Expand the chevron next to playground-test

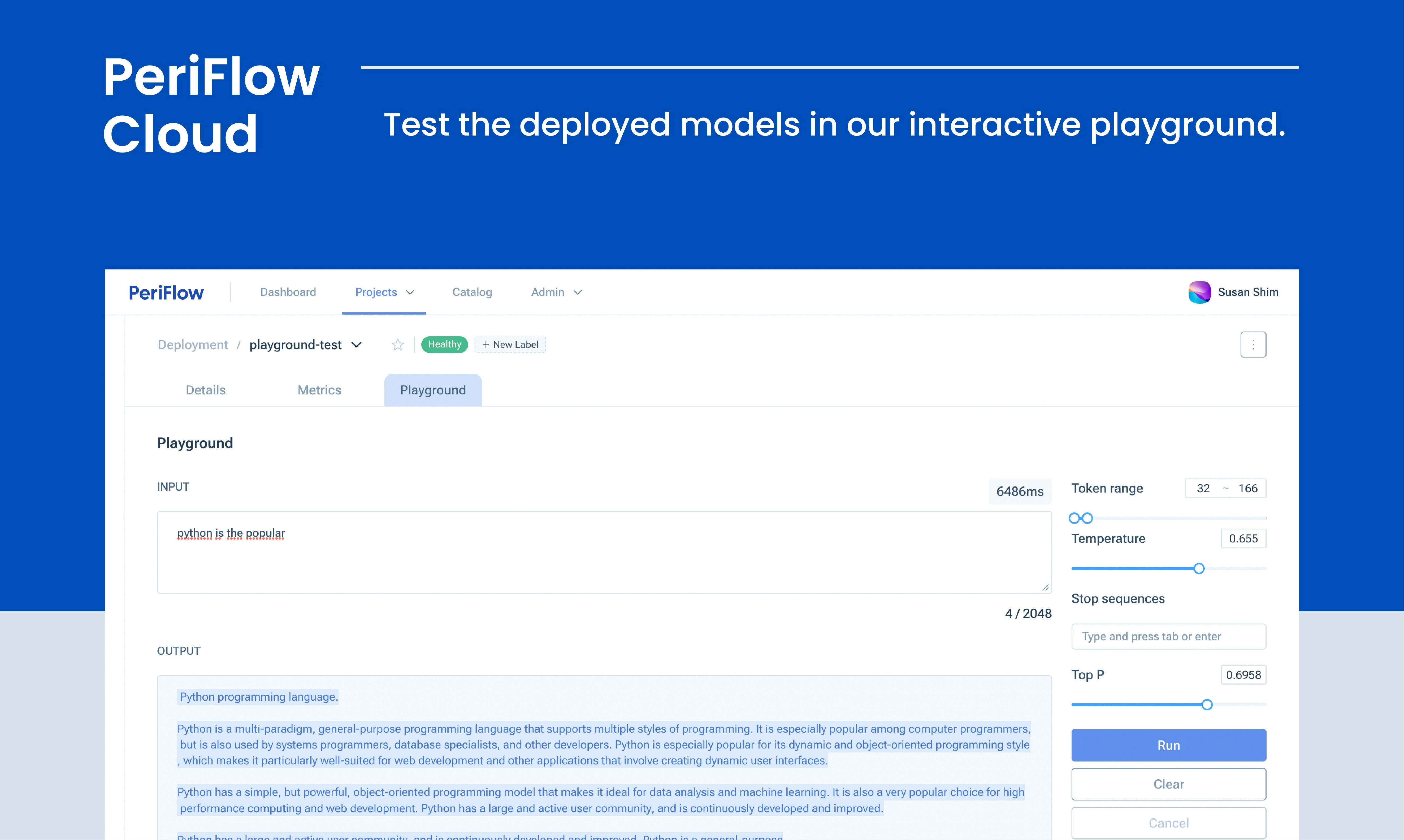click(357, 345)
